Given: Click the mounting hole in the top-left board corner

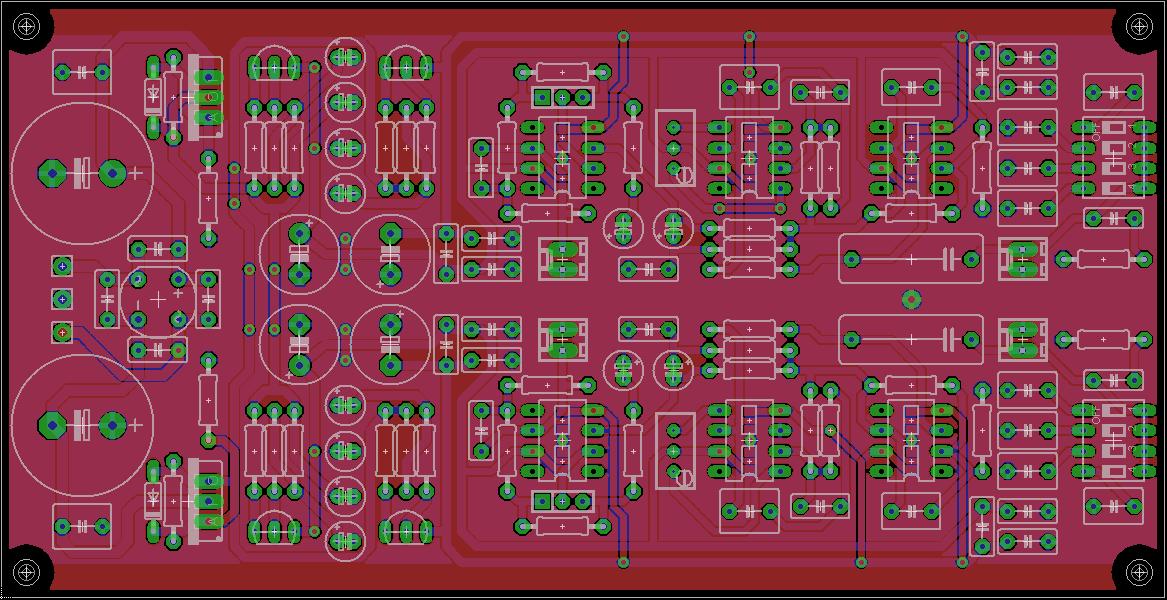Looking at the screenshot, I should pyautogui.click(x=28, y=28).
